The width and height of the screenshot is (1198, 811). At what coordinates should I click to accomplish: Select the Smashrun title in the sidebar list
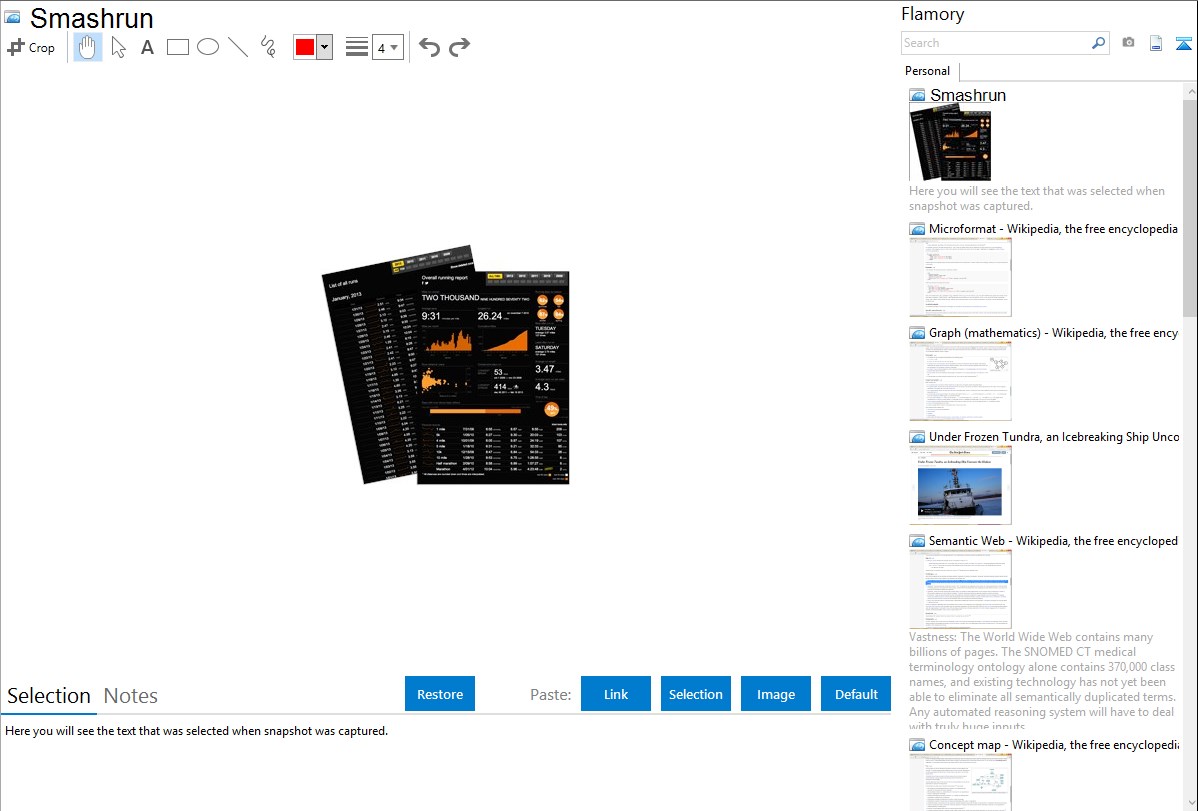point(967,96)
